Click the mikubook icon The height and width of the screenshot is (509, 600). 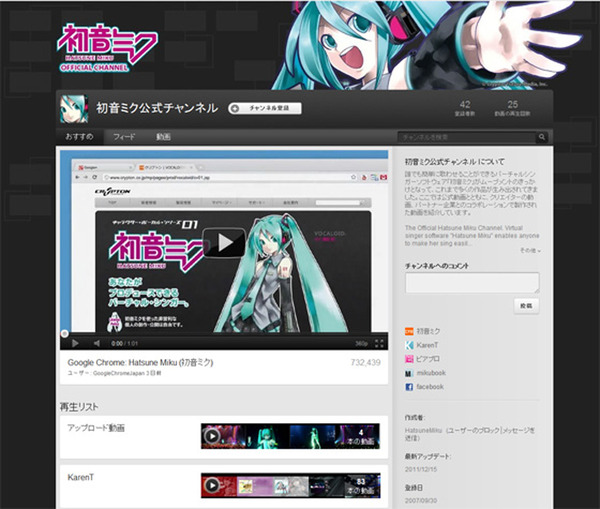tap(409, 373)
